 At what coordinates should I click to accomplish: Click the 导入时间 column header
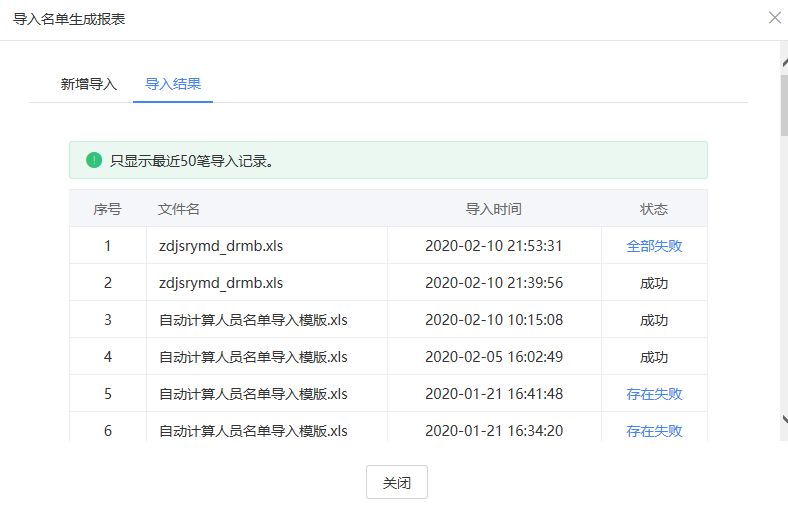point(494,209)
